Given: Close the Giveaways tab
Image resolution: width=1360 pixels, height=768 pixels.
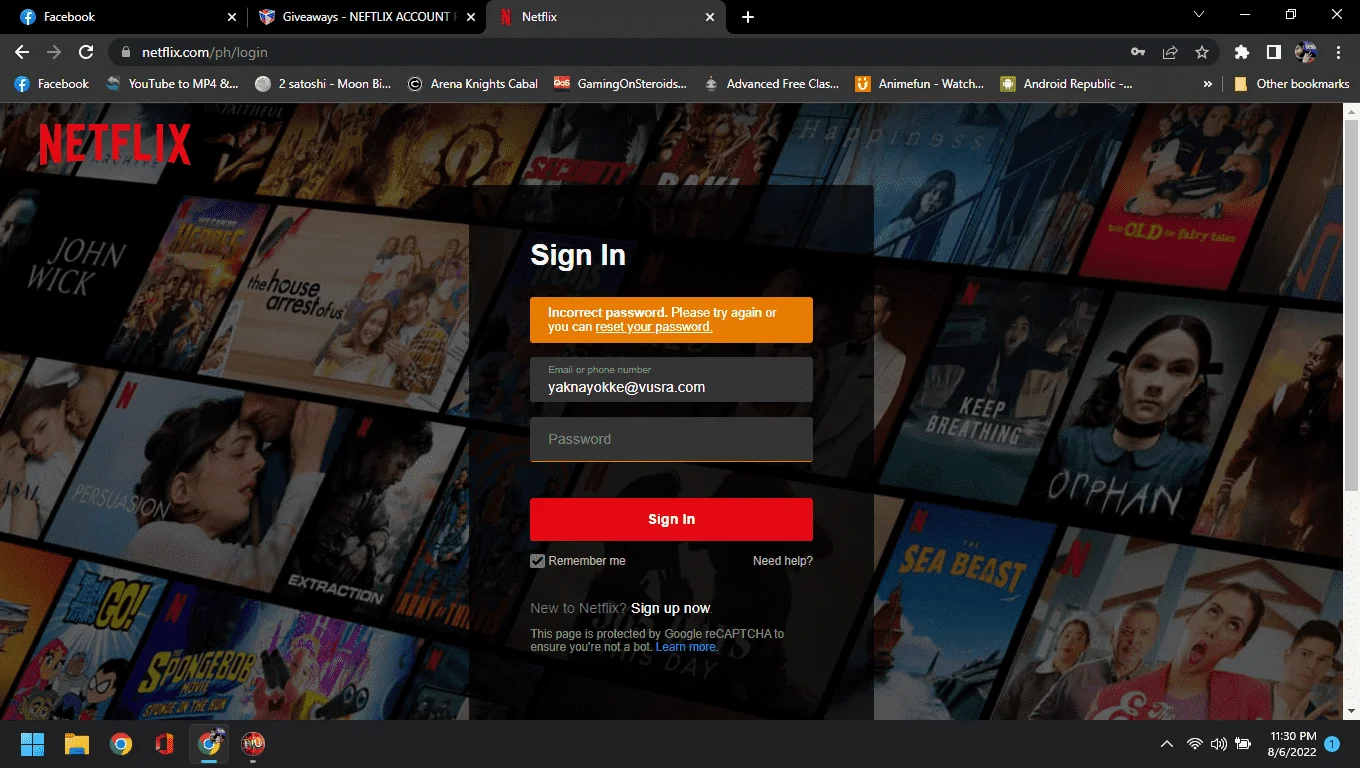Looking at the screenshot, I should click(470, 17).
